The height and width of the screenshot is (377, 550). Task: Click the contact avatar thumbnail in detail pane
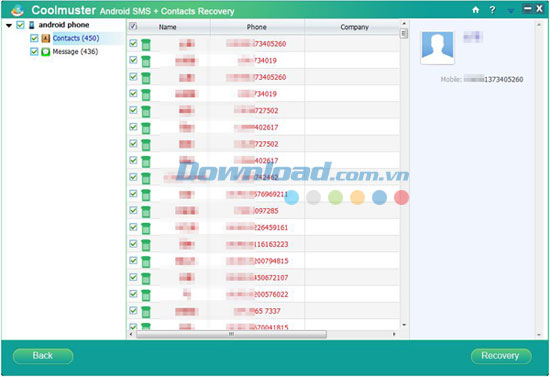(437, 48)
